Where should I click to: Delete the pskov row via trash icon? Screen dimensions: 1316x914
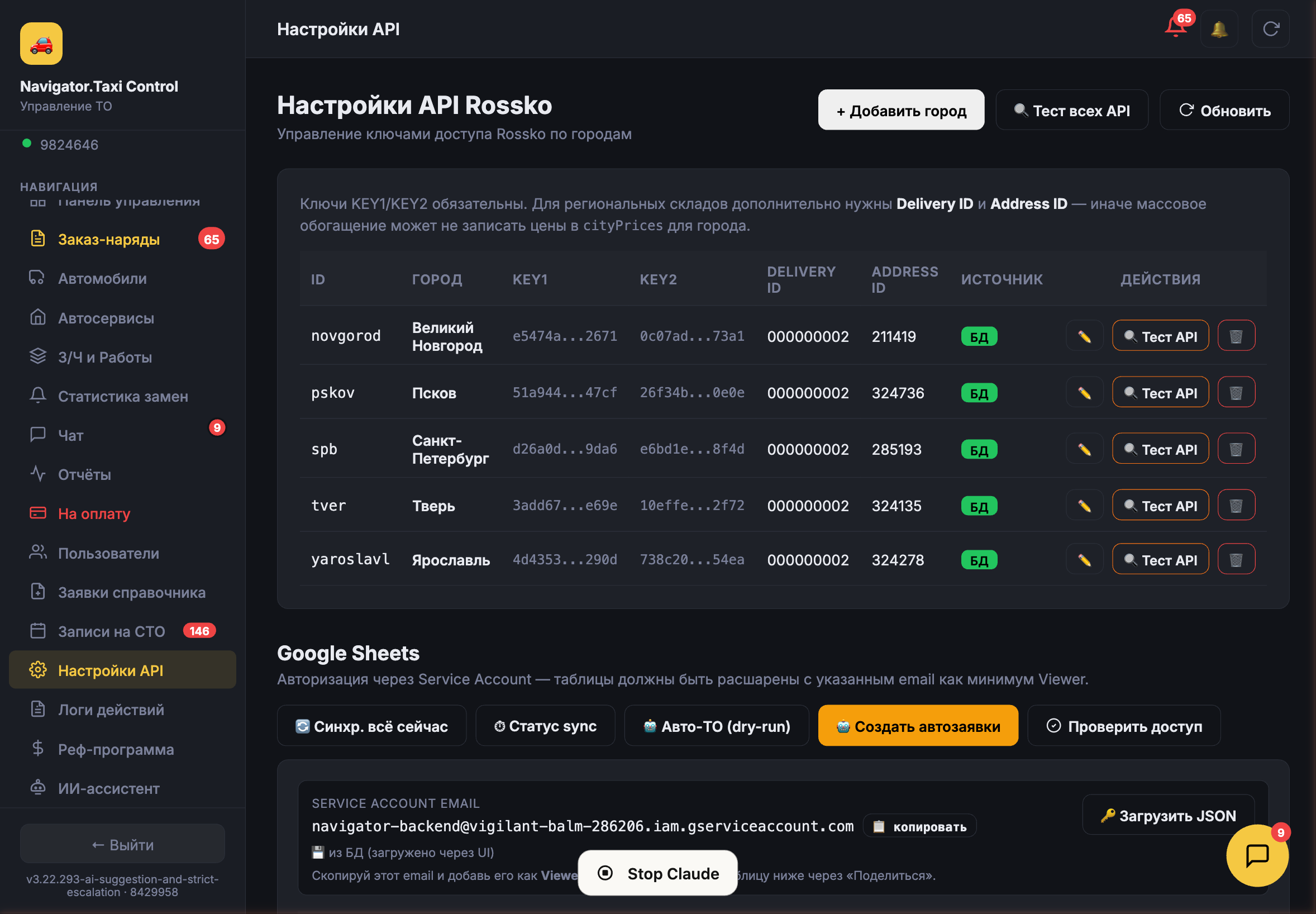point(1236,393)
